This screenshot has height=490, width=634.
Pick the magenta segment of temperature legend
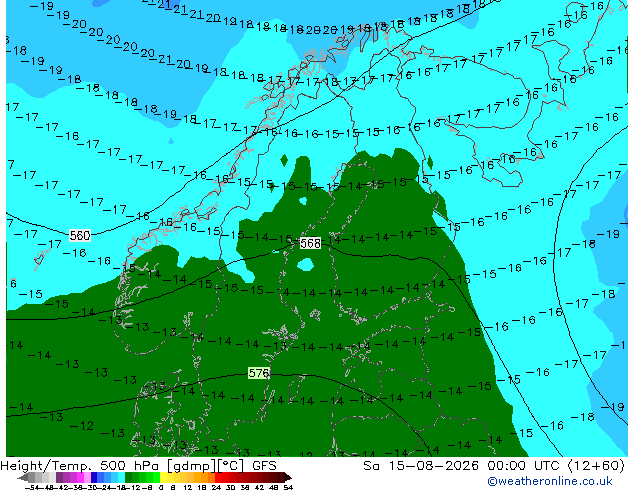(x=80, y=477)
